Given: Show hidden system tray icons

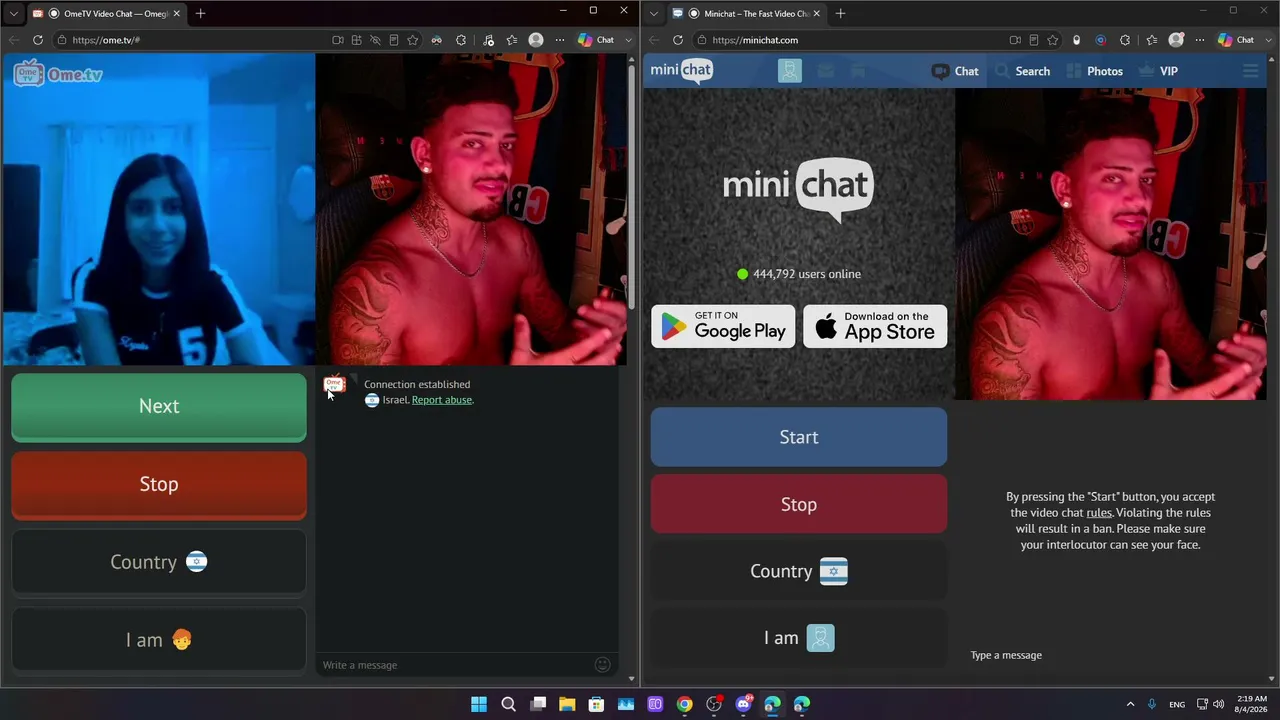Looking at the screenshot, I should (1131, 704).
